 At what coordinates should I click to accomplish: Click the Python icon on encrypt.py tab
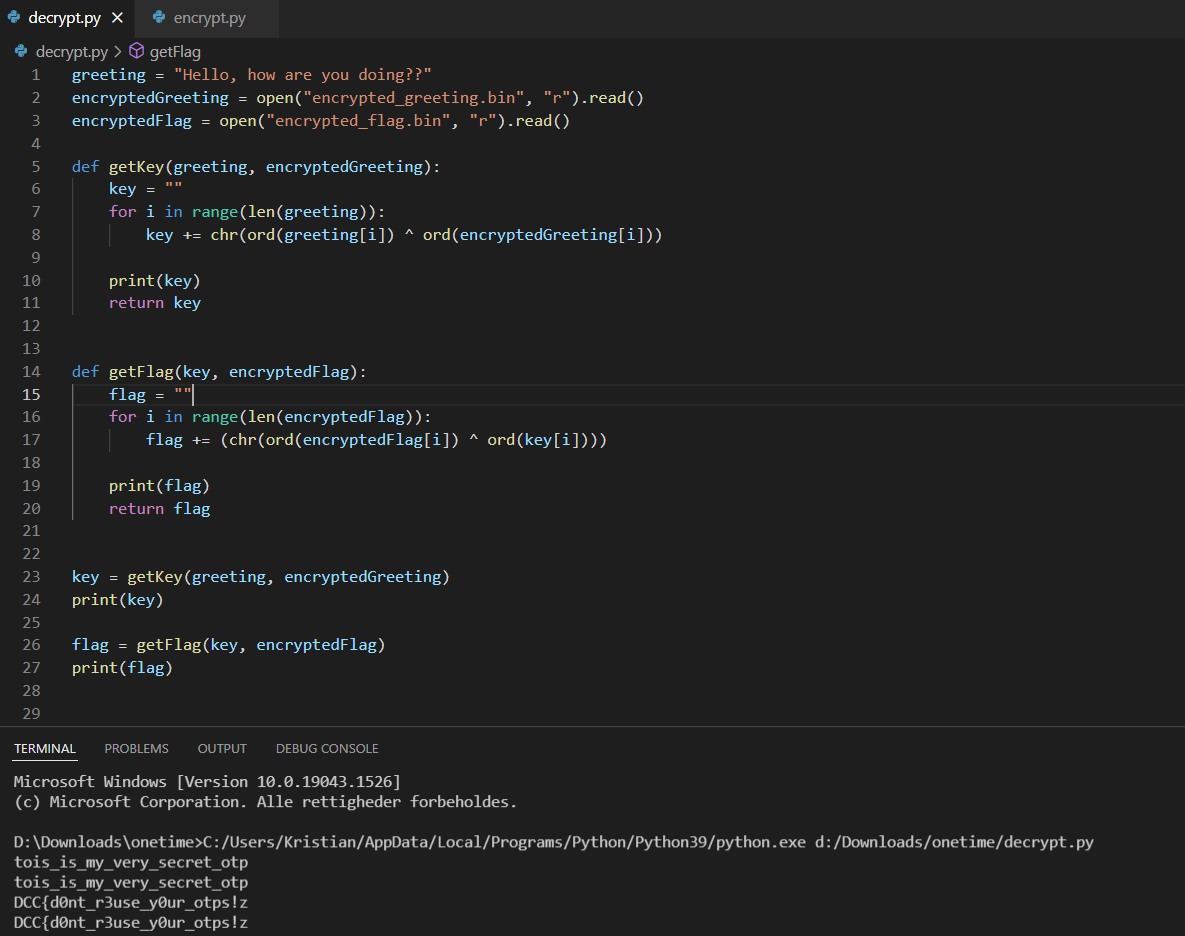coord(159,17)
